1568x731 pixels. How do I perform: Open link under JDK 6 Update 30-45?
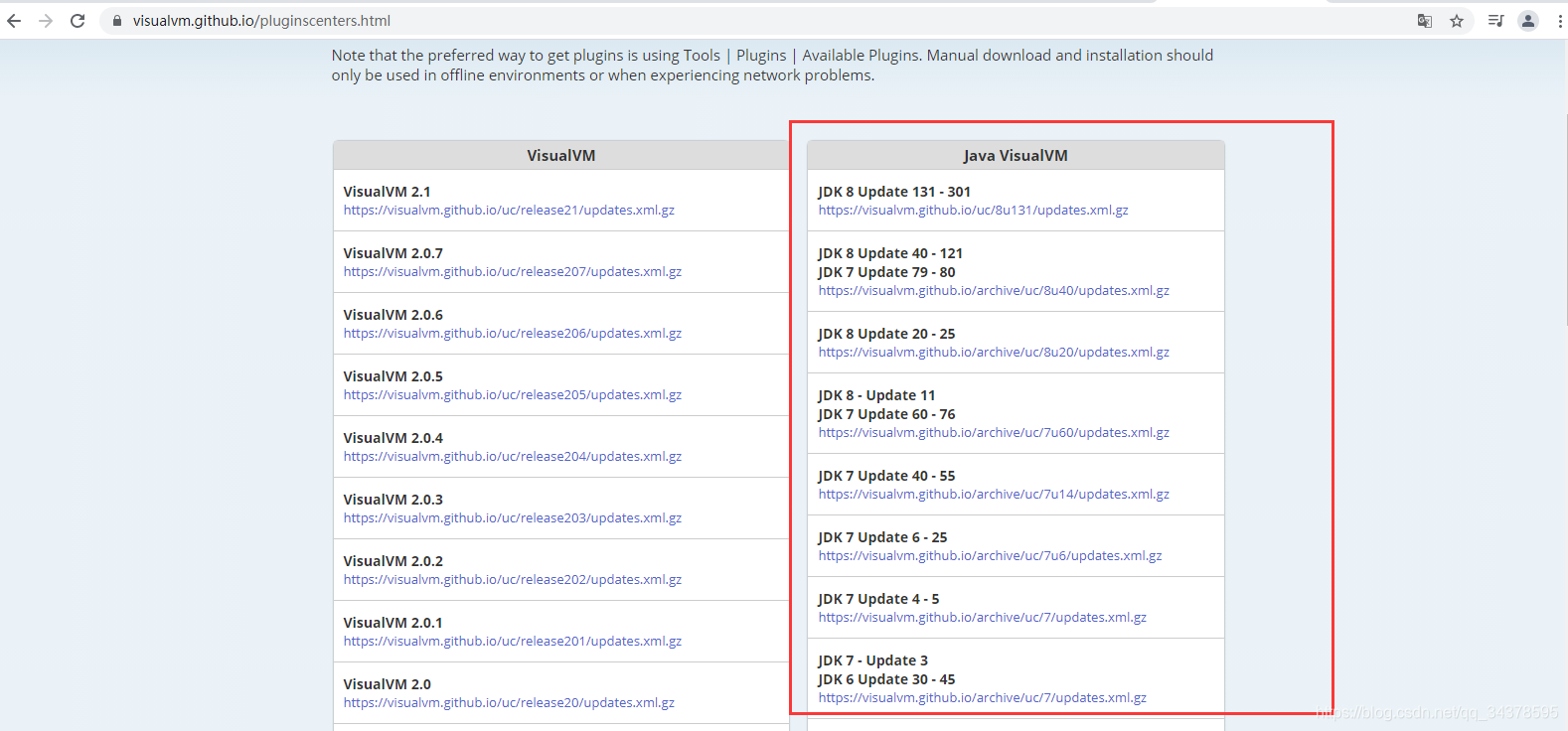coord(983,698)
